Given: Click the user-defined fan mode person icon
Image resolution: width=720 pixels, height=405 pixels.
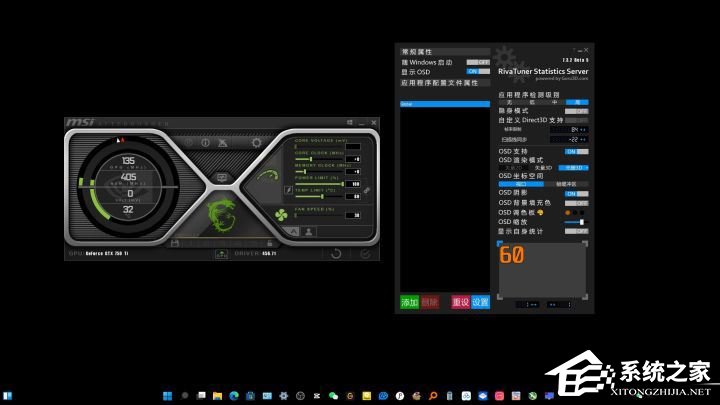Looking at the screenshot, I should pos(309,232).
